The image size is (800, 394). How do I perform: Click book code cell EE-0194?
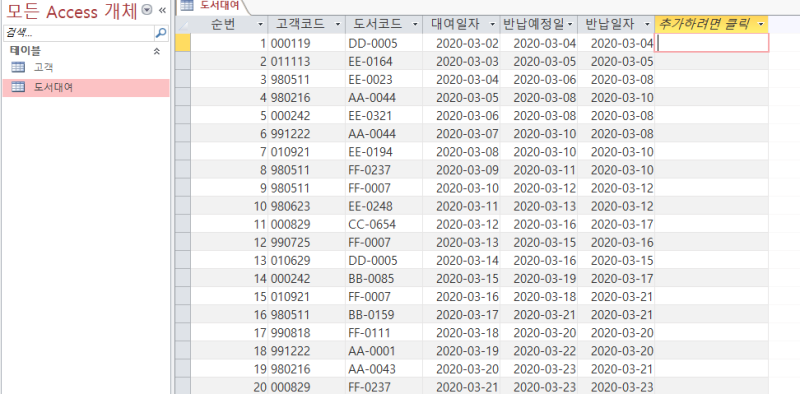(x=384, y=152)
